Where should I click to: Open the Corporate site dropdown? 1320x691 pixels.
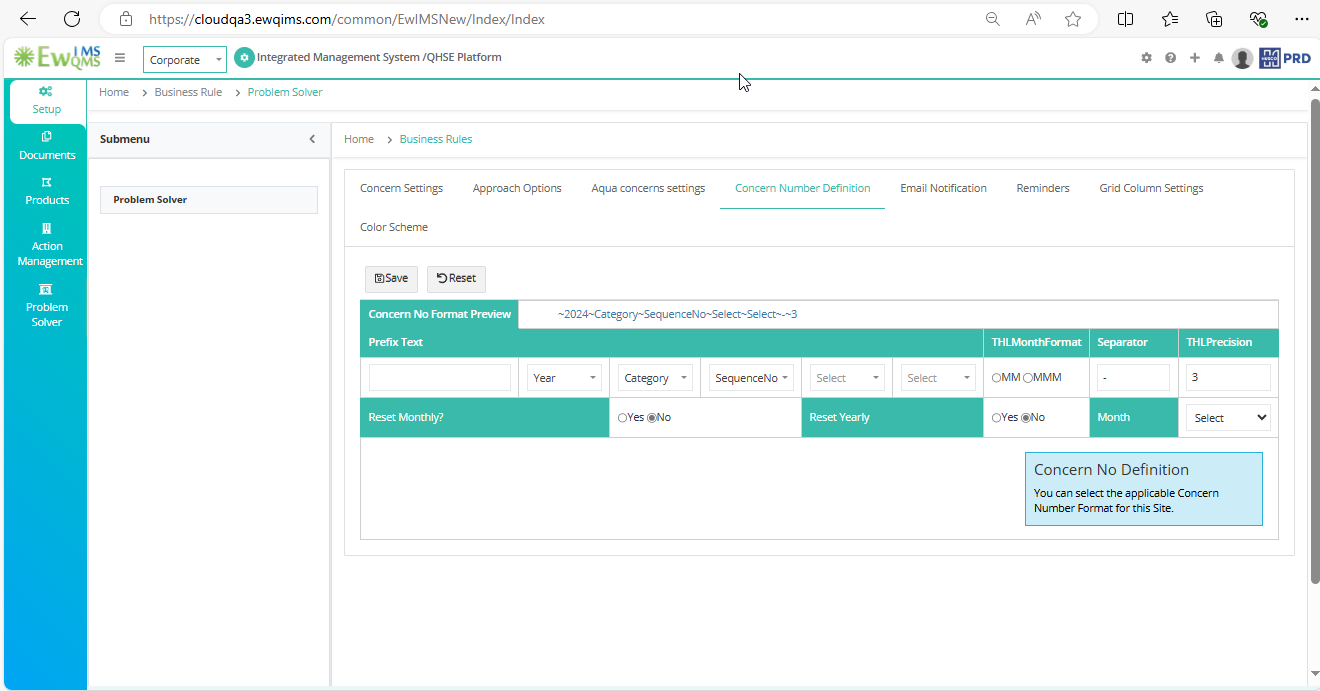coord(185,60)
